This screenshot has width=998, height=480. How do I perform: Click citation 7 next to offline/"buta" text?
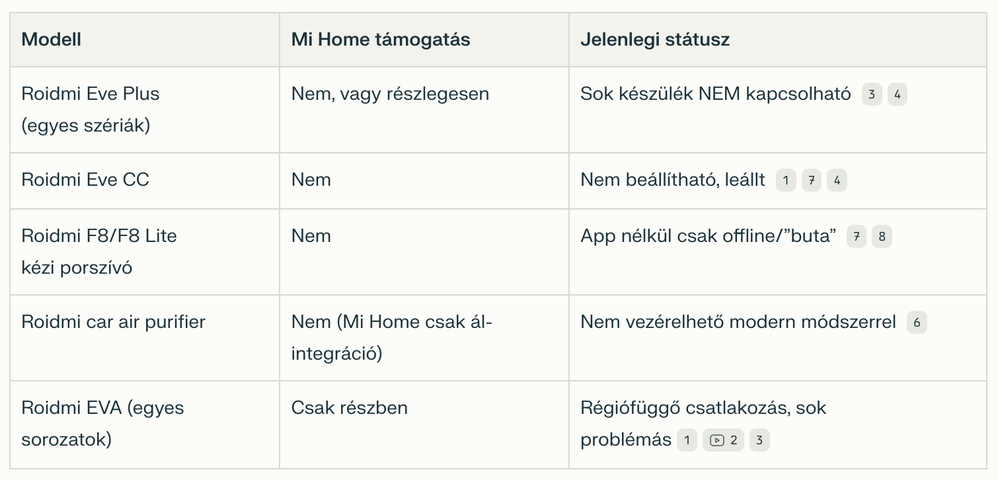point(857,237)
